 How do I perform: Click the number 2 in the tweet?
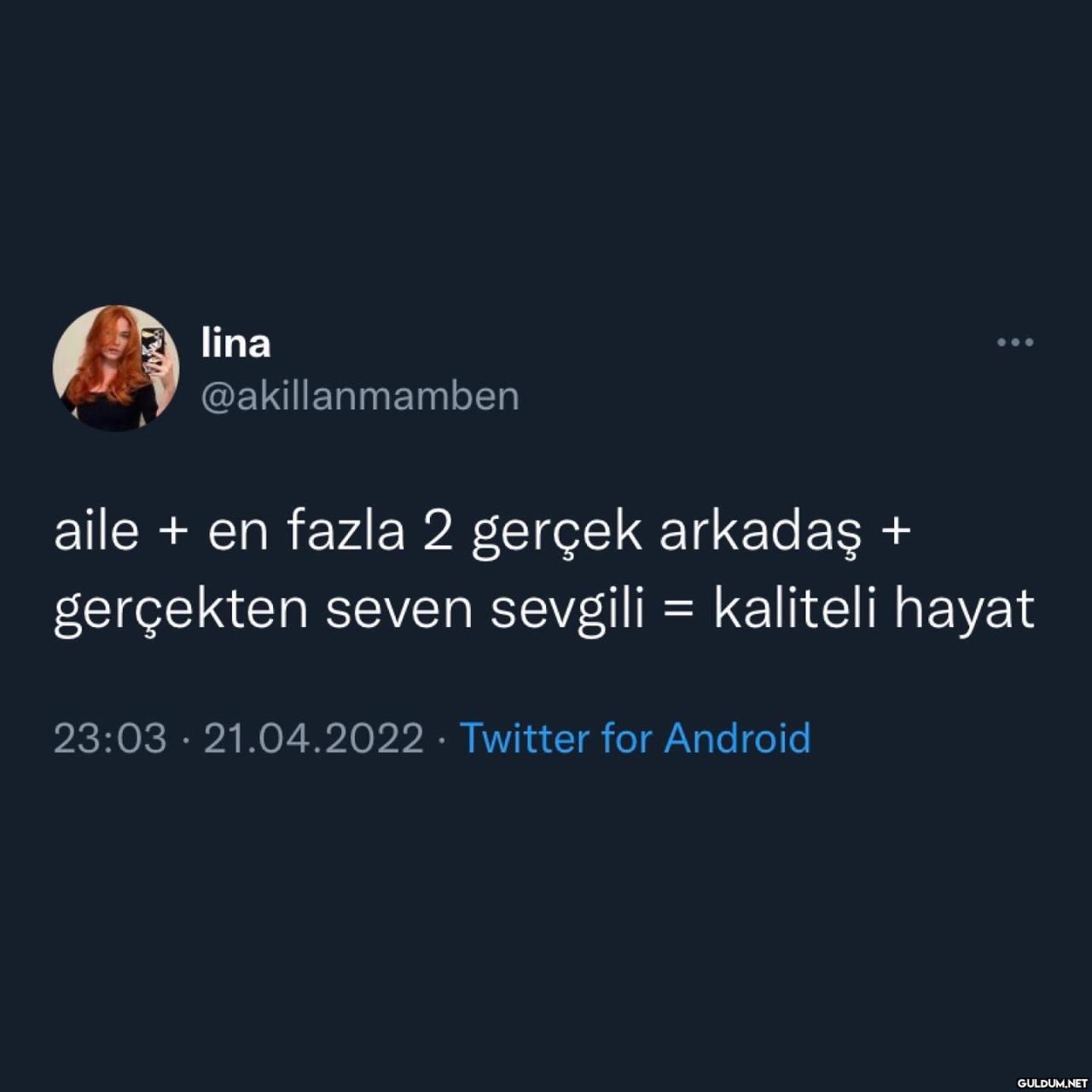coord(438,532)
